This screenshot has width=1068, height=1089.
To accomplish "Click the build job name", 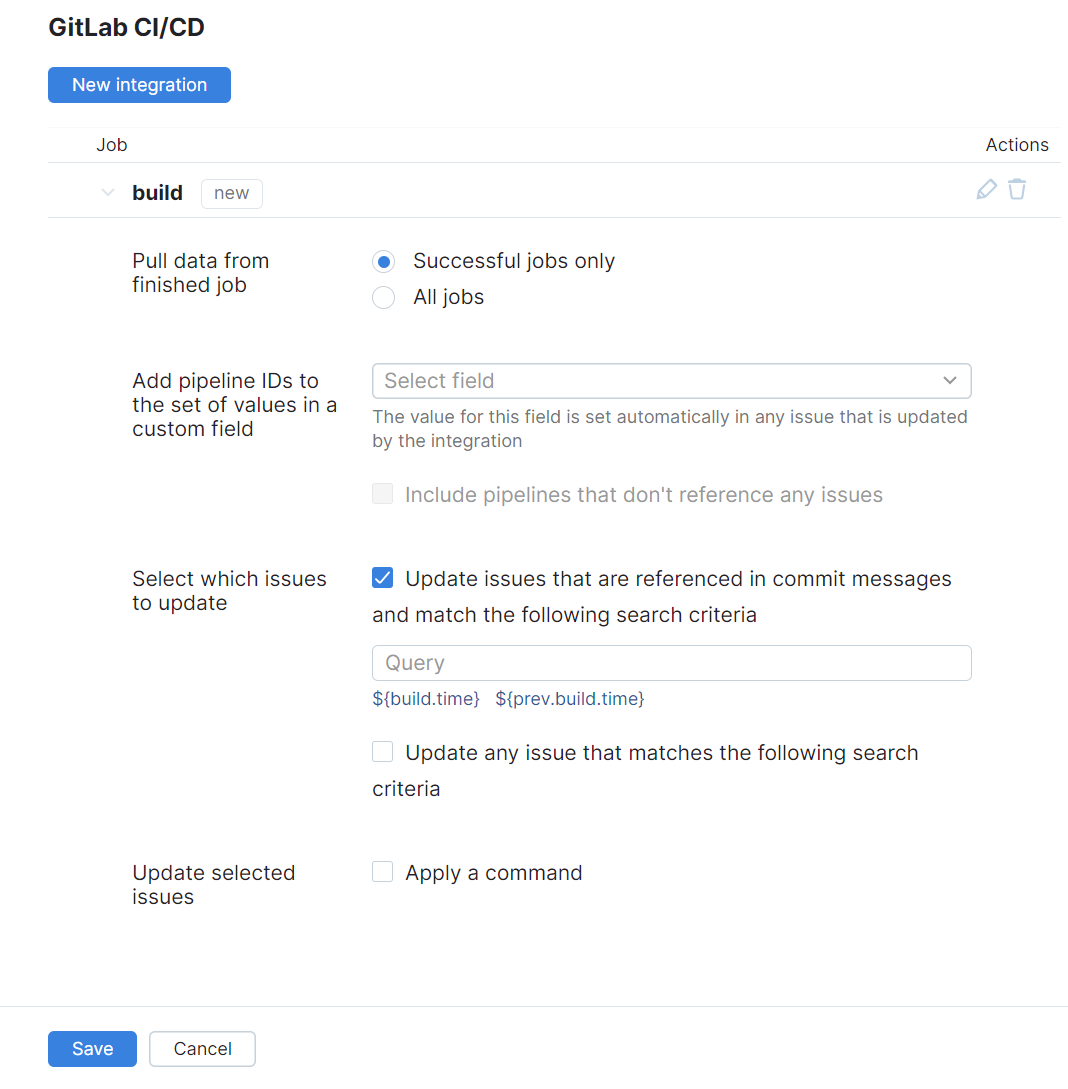I will (157, 192).
